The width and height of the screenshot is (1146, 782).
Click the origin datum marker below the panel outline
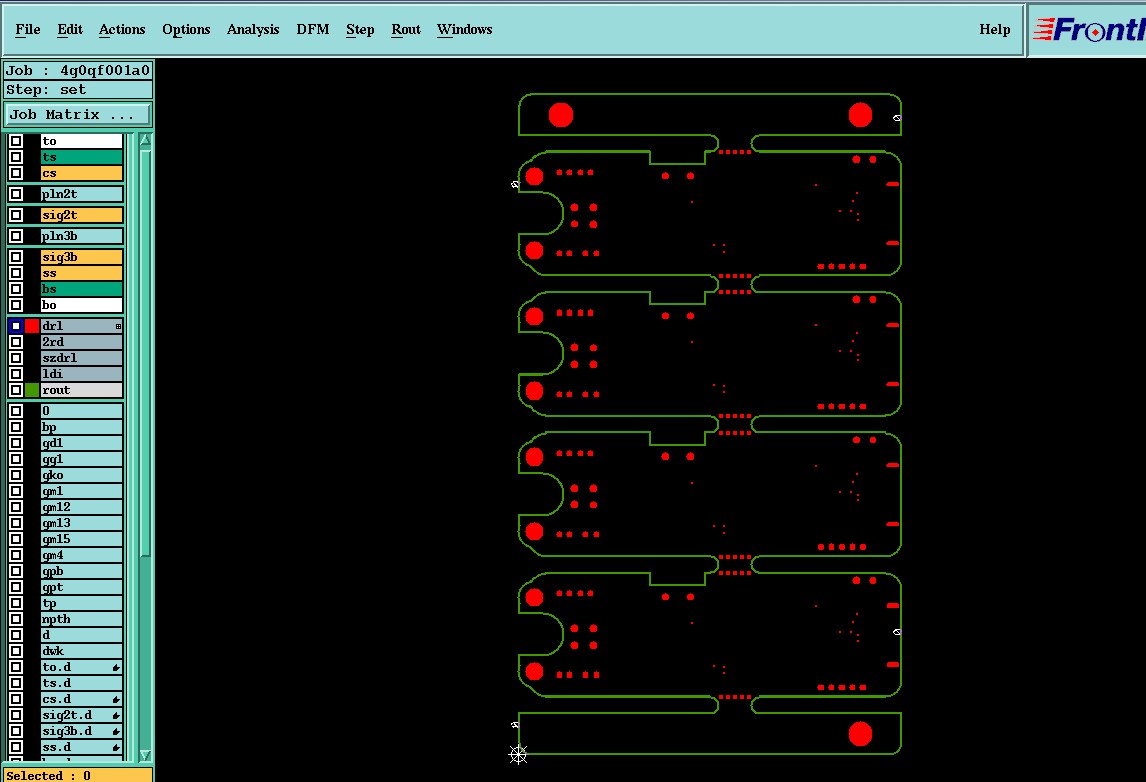coord(517,754)
